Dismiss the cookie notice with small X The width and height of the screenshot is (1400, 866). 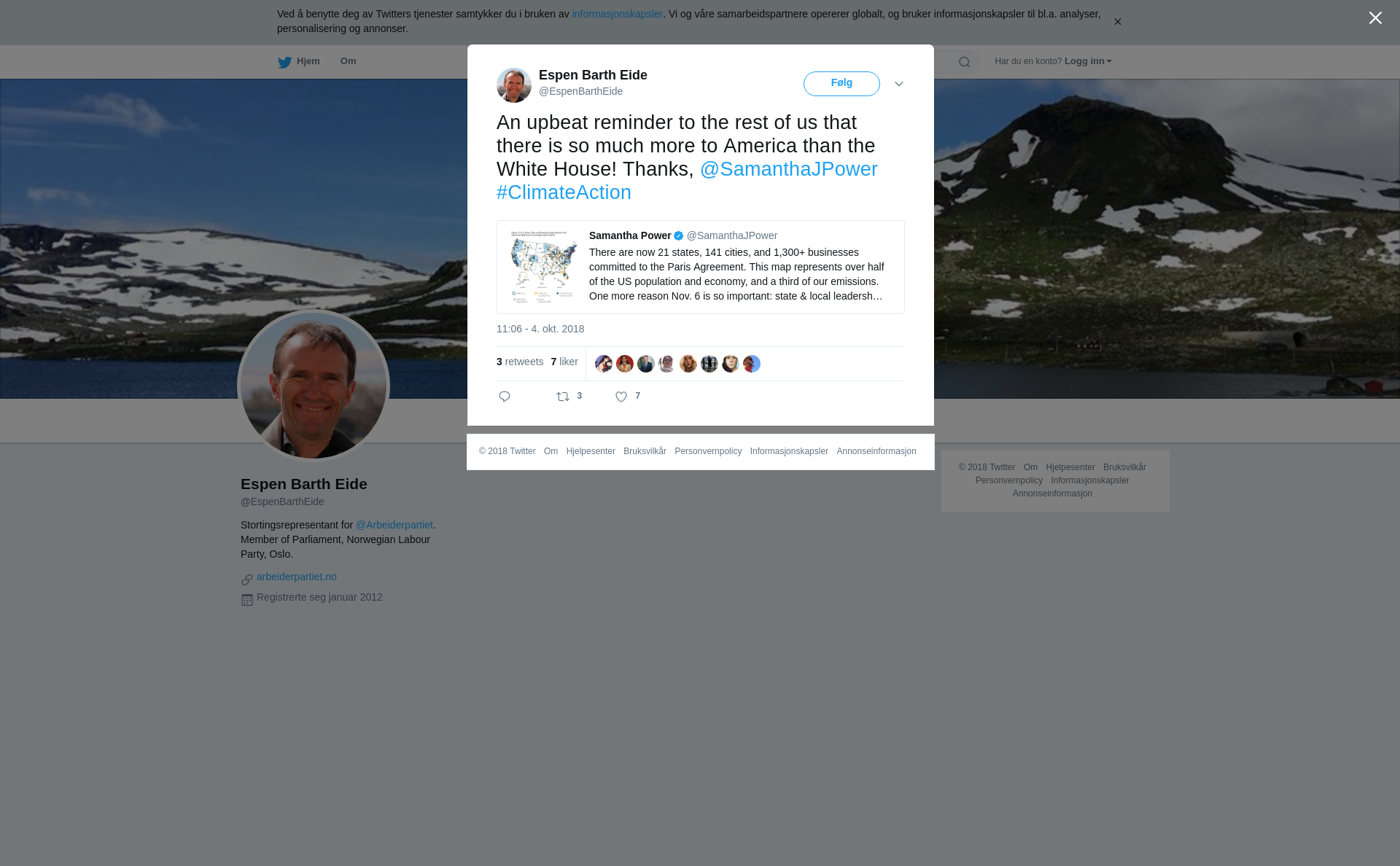click(x=1117, y=22)
